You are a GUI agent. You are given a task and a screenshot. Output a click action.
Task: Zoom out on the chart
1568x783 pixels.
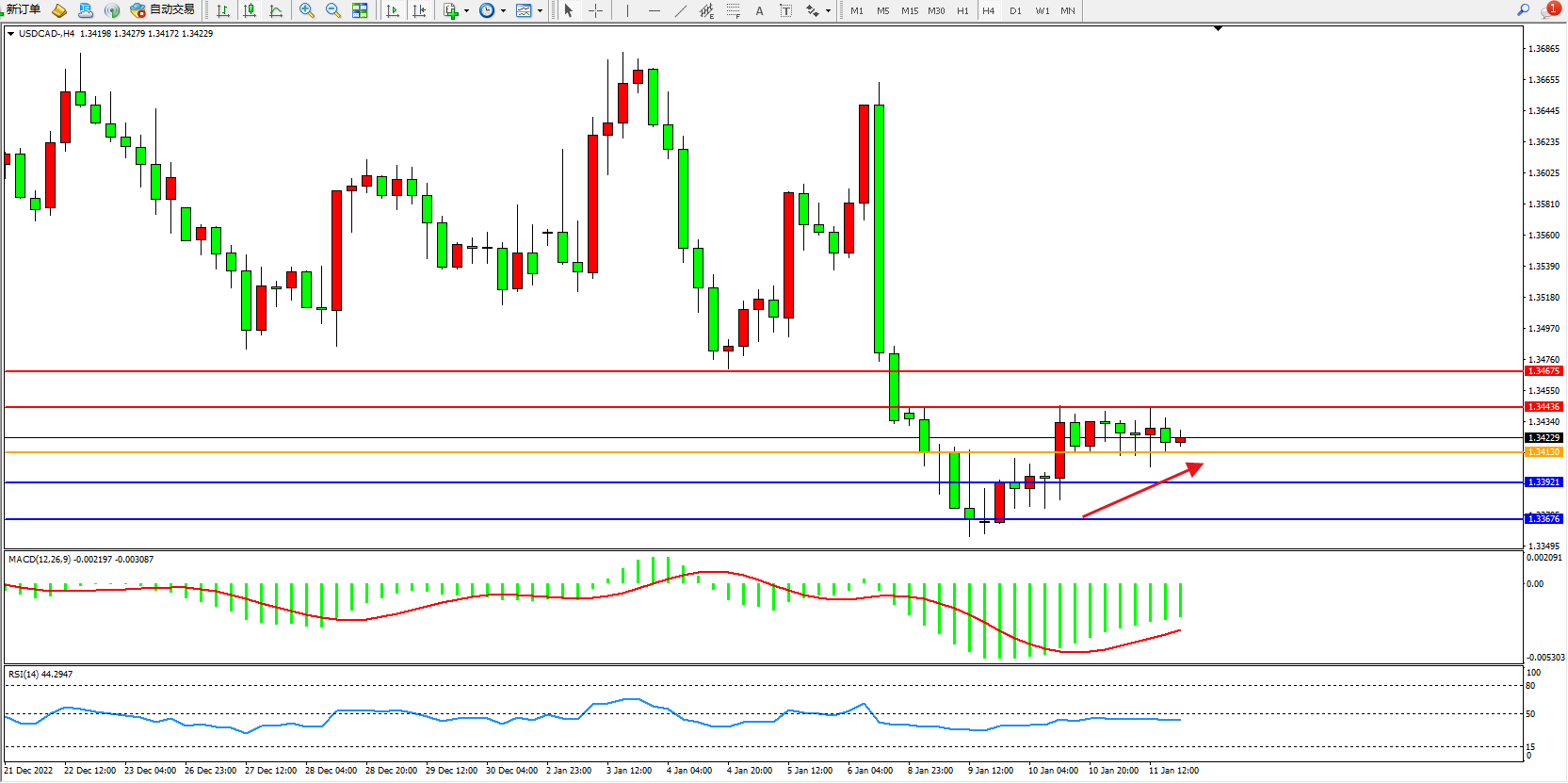click(333, 10)
